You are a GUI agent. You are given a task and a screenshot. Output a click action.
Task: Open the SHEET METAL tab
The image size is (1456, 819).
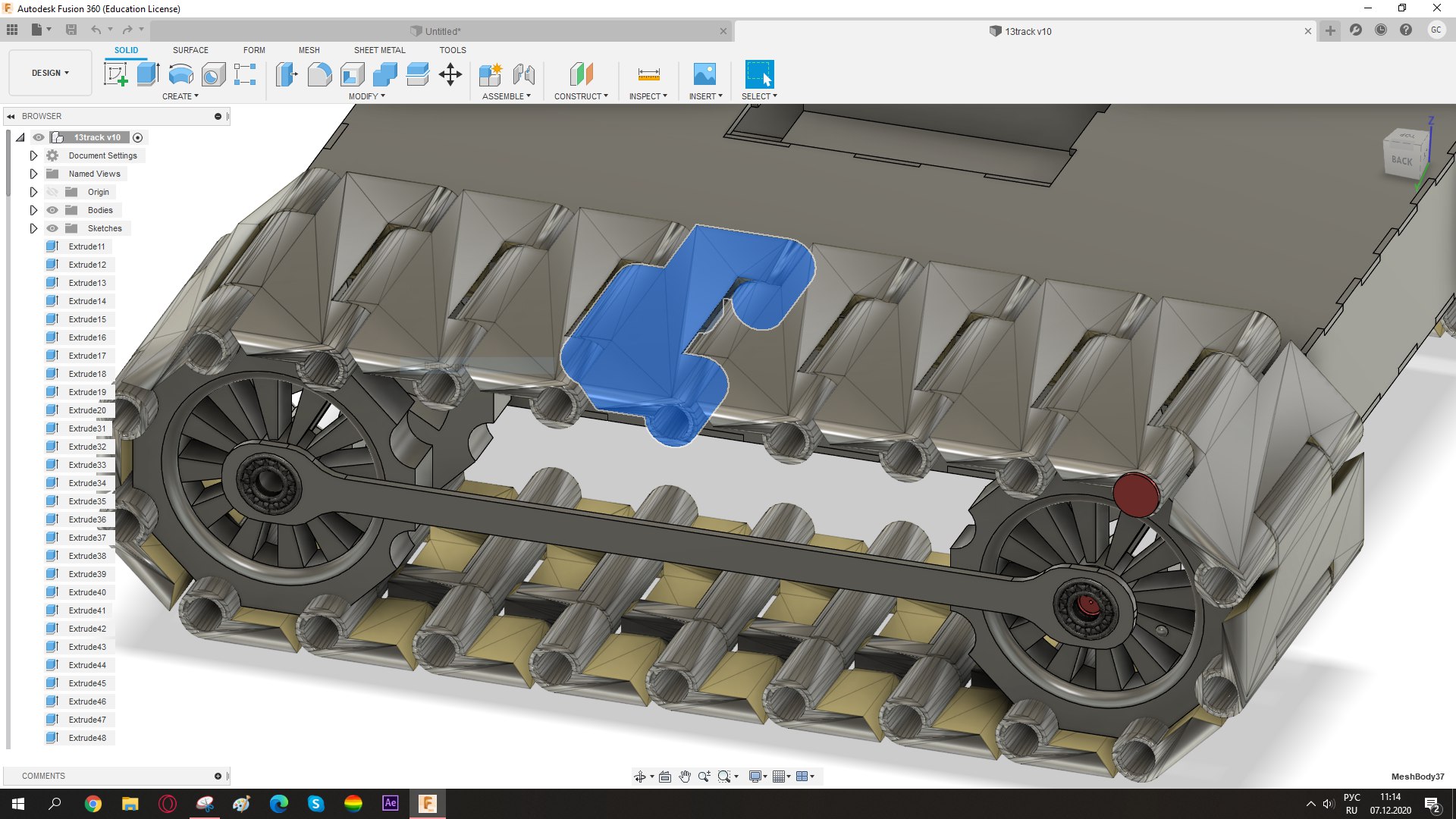[x=379, y=50]
